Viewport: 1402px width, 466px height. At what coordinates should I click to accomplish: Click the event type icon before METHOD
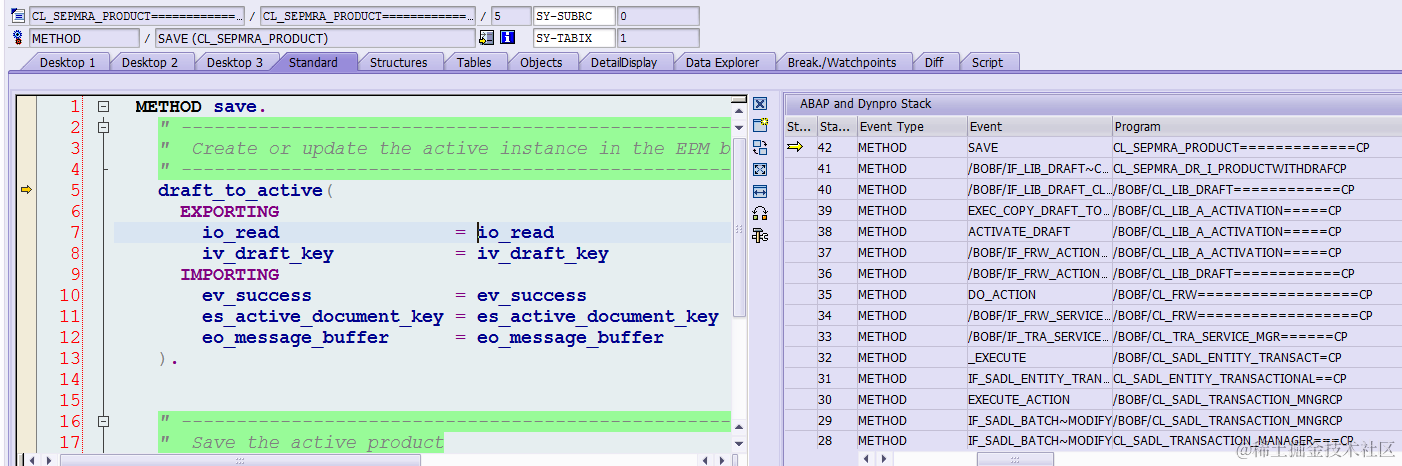[18, 38]
